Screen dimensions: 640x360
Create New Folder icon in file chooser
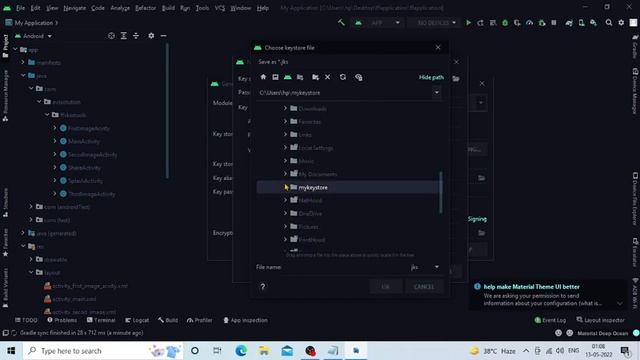pyautogui.click(x=315, y=77)
